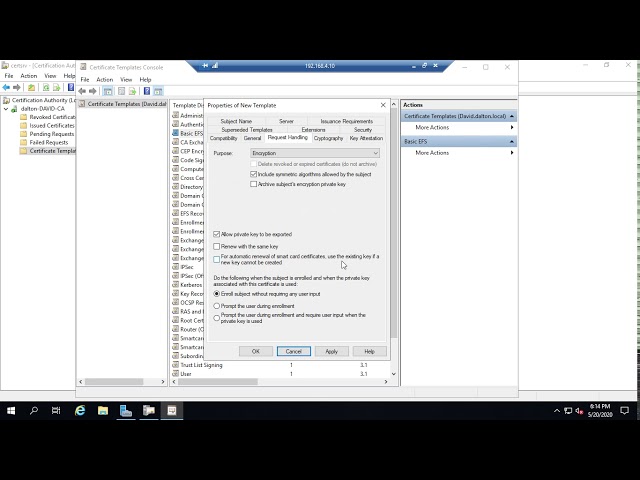Check Renew with the same key
The height and width of the screenshot is (480, 640).
(x=216, y=247)
